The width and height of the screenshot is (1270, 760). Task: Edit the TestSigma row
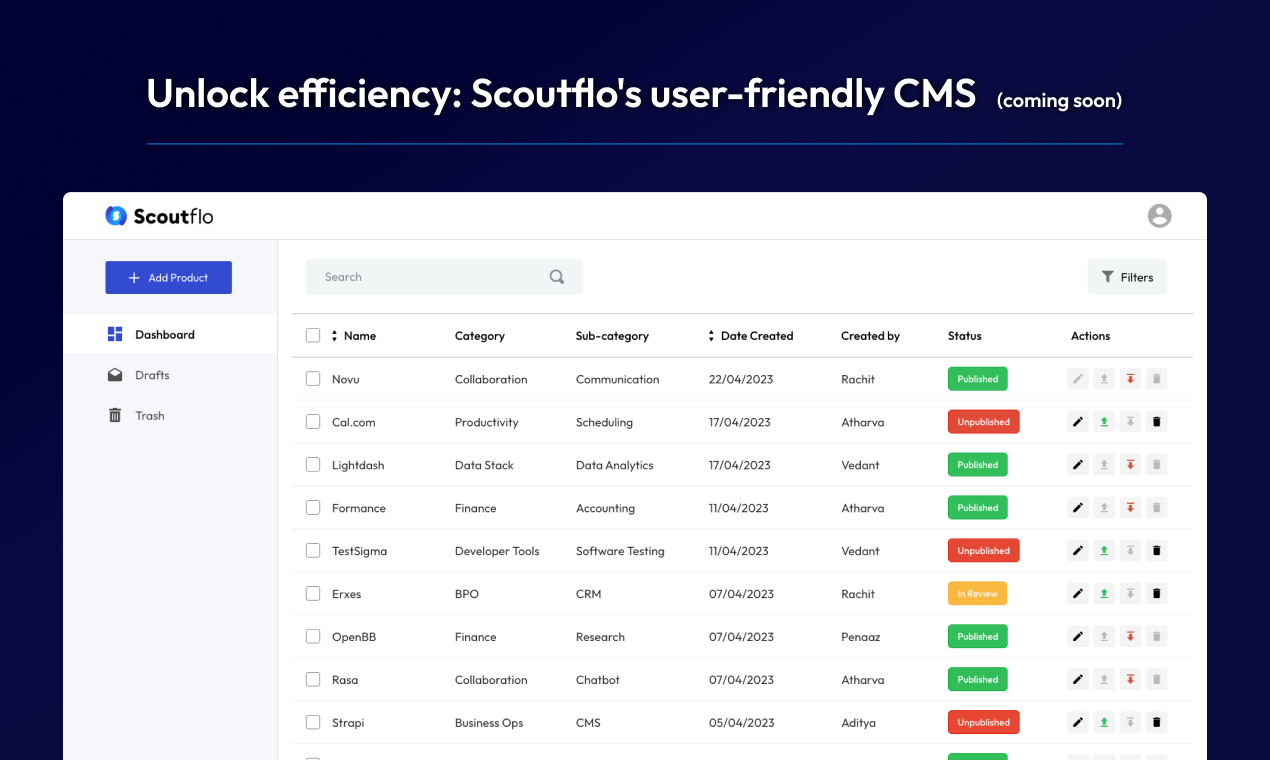tap(1078, 551)
